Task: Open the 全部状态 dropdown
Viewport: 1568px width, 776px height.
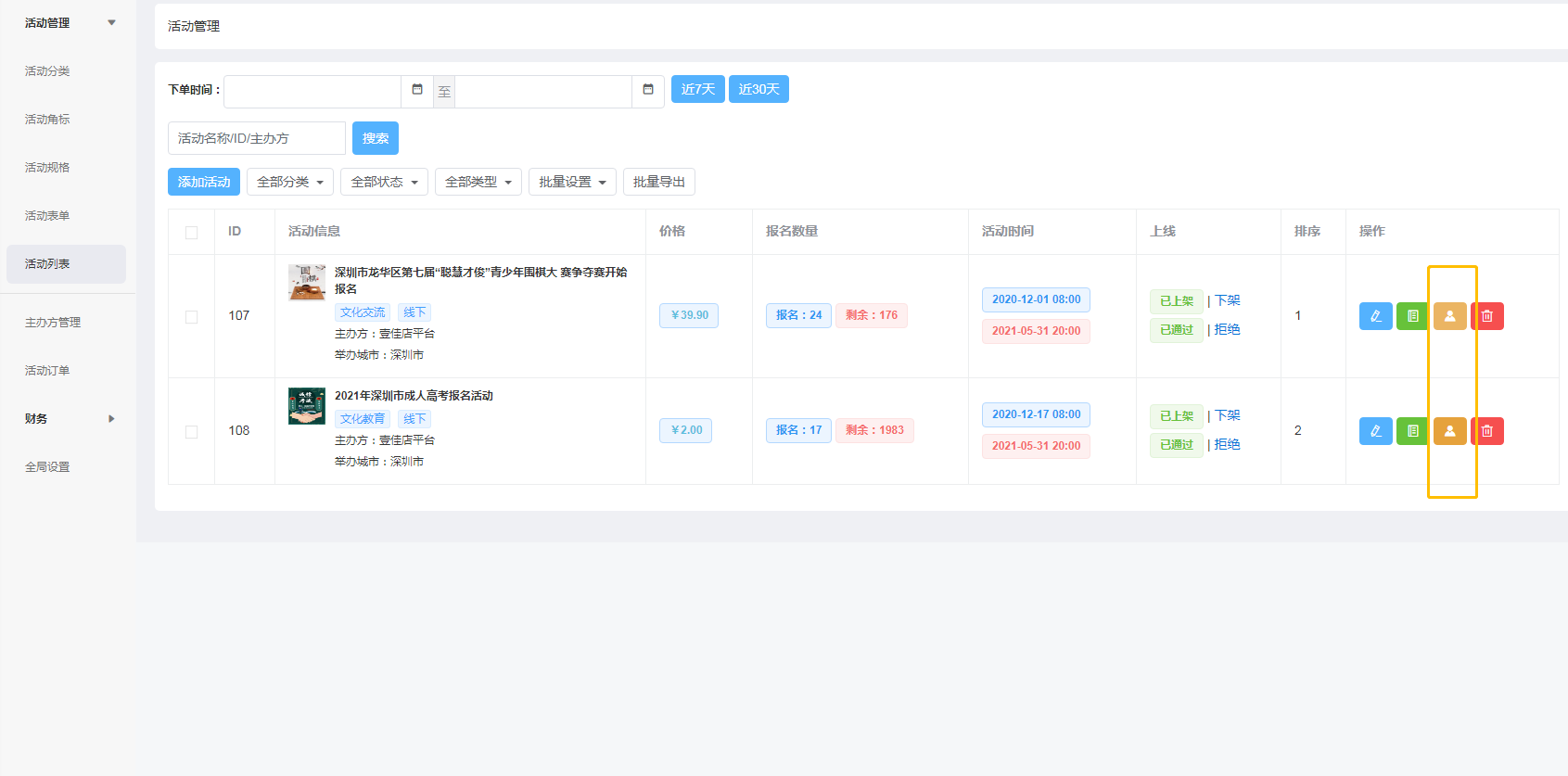Action: coord(384,182)
